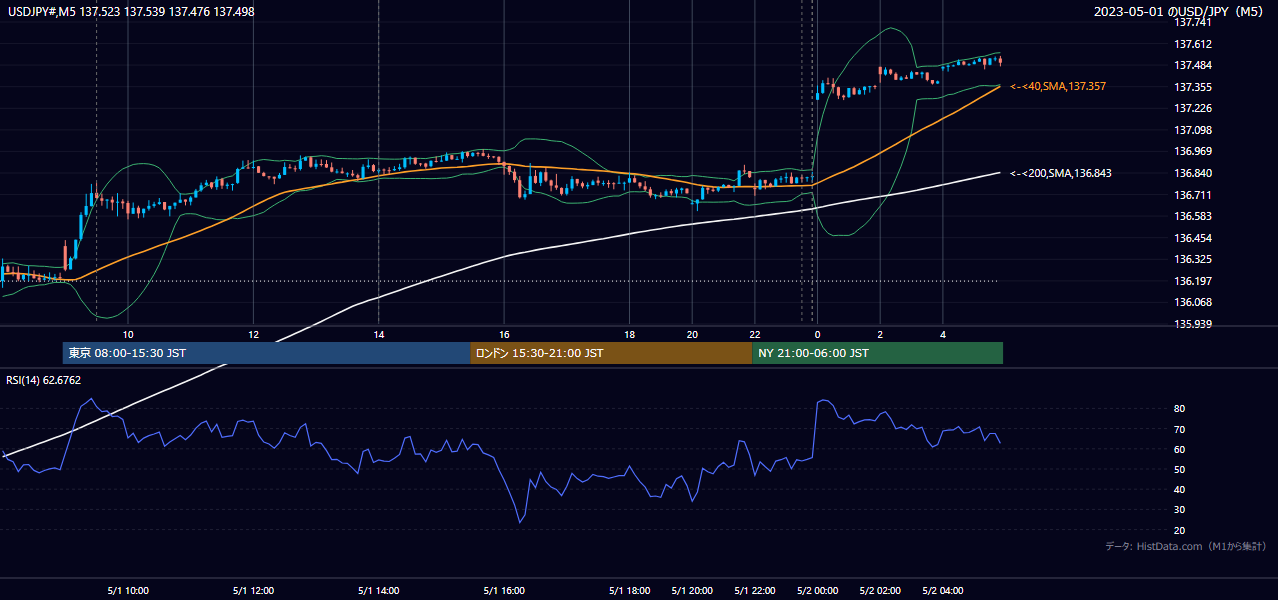Click hour label 12 under price chart
Image resolution: width=1278 pixels, height=600 pixels.
click(x=253, y=334)
